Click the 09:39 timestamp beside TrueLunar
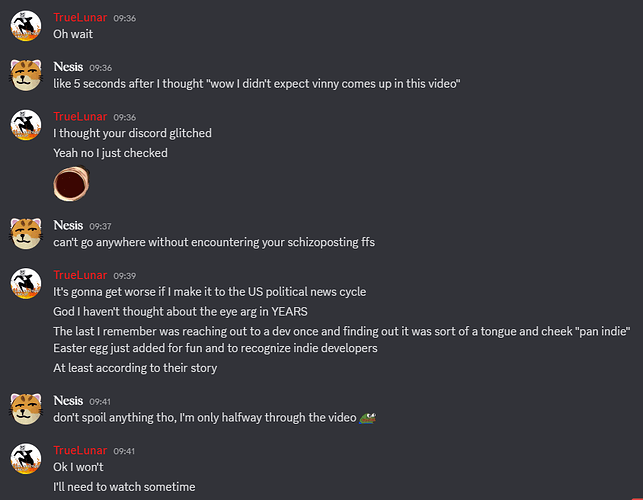Viewport: 643px width, 500px height. pyautogui.click(x=125, y=276)
